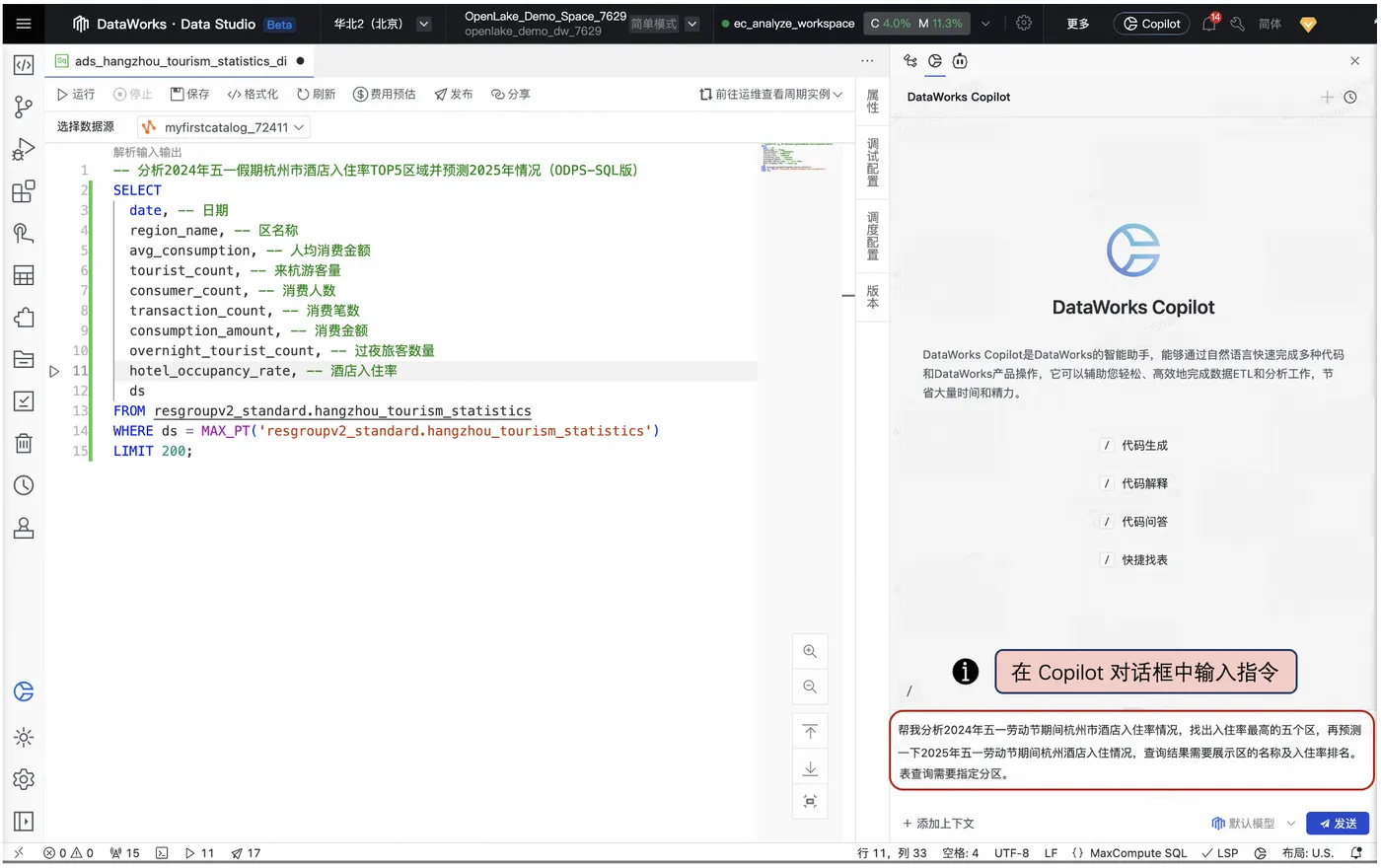Click the 发布 publish button
This screenshot has height=868, width=1381.
click(454, 95)
